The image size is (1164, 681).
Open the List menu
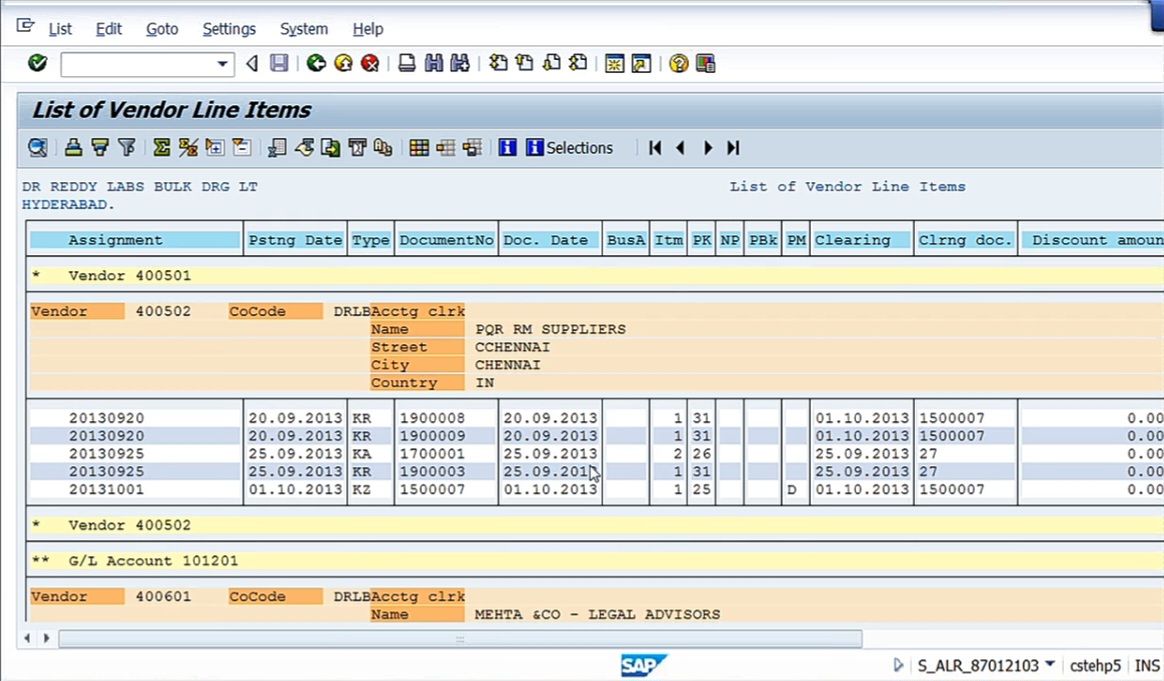(60, 29)
